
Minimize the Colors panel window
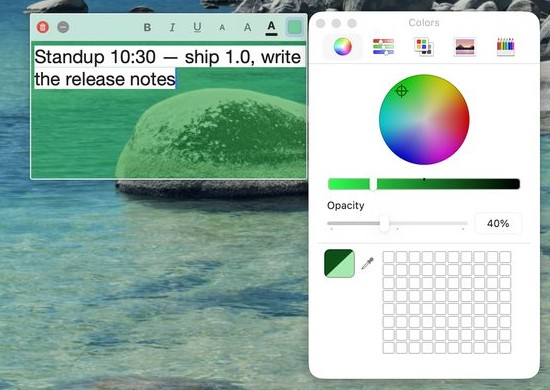pyautogui.click(x=336, y=23)
